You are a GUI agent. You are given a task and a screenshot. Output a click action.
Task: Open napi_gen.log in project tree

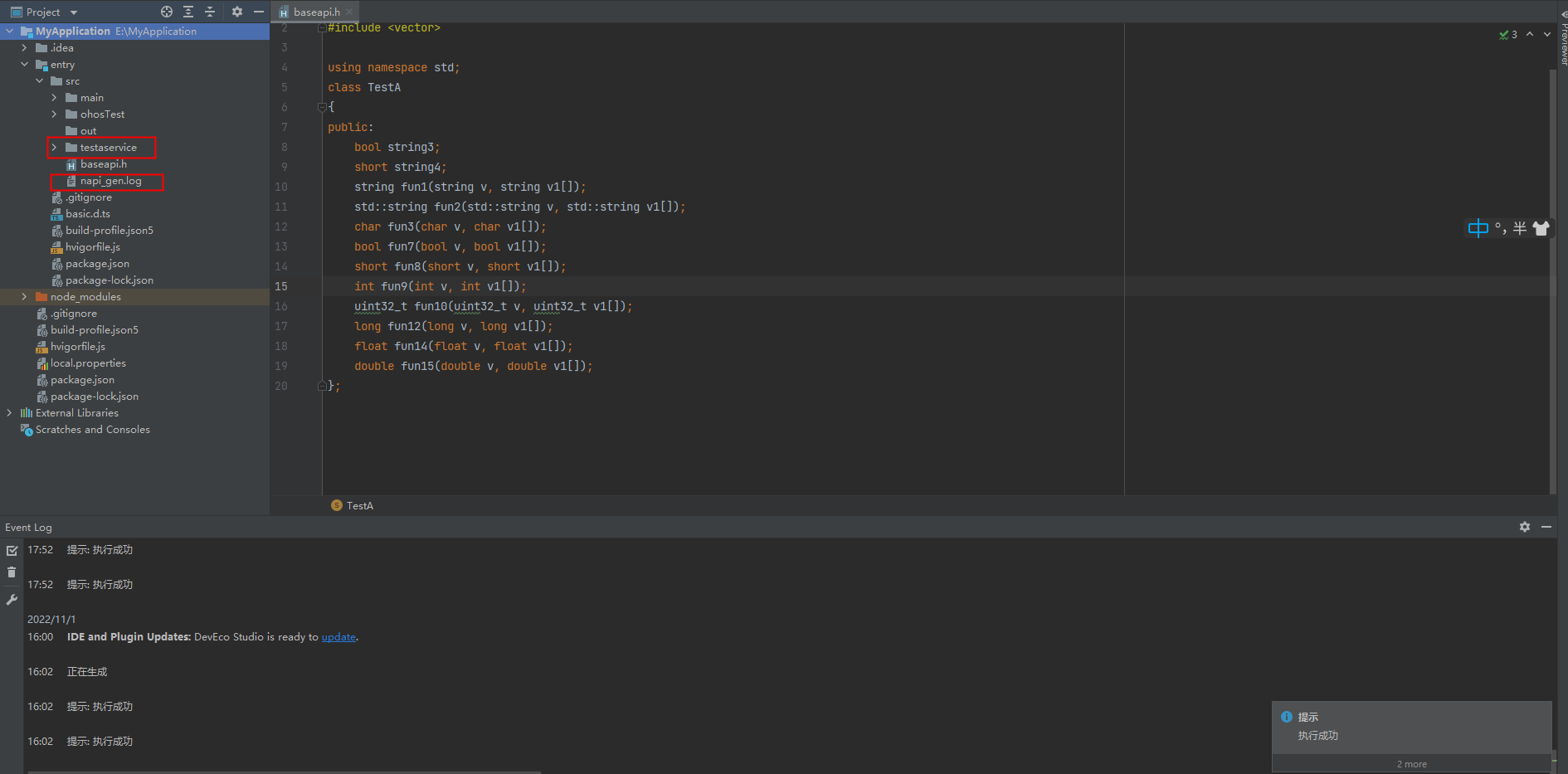[x=110, y=181]
